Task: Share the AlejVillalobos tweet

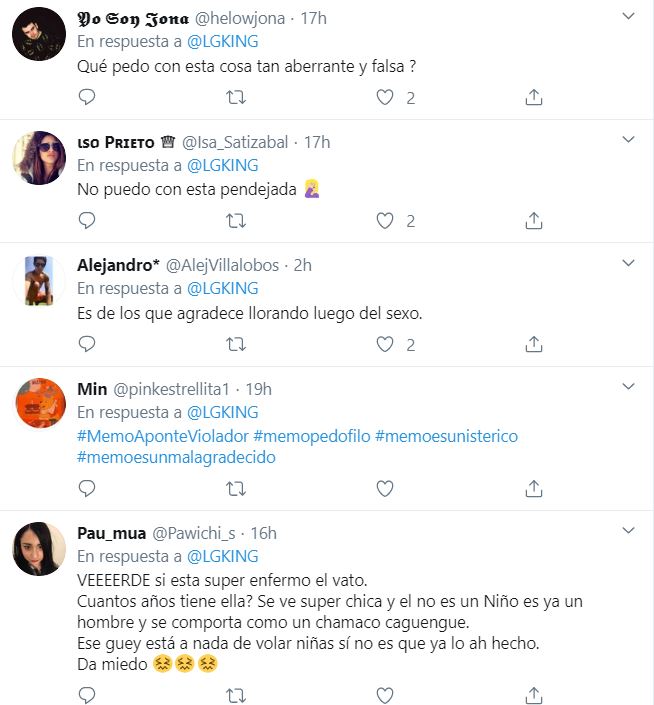Action: point(534,344)
